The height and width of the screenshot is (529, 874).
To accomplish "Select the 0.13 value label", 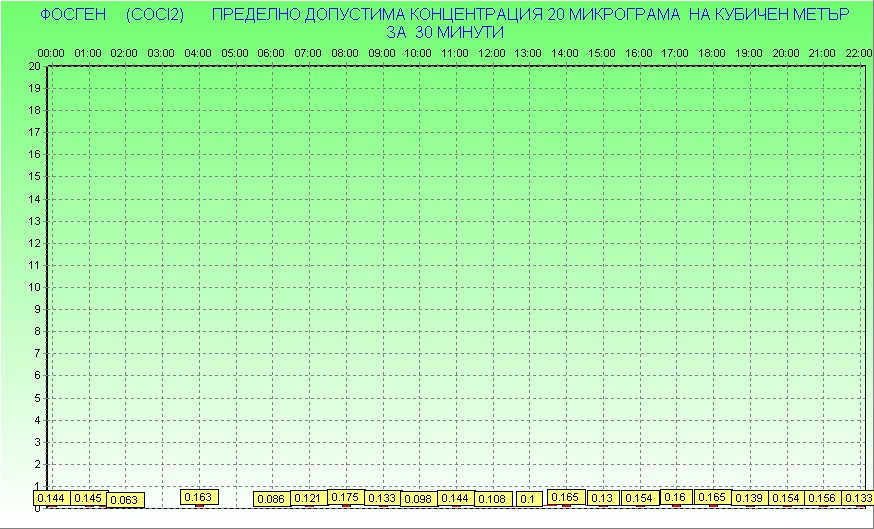I will tap(602, 498).
